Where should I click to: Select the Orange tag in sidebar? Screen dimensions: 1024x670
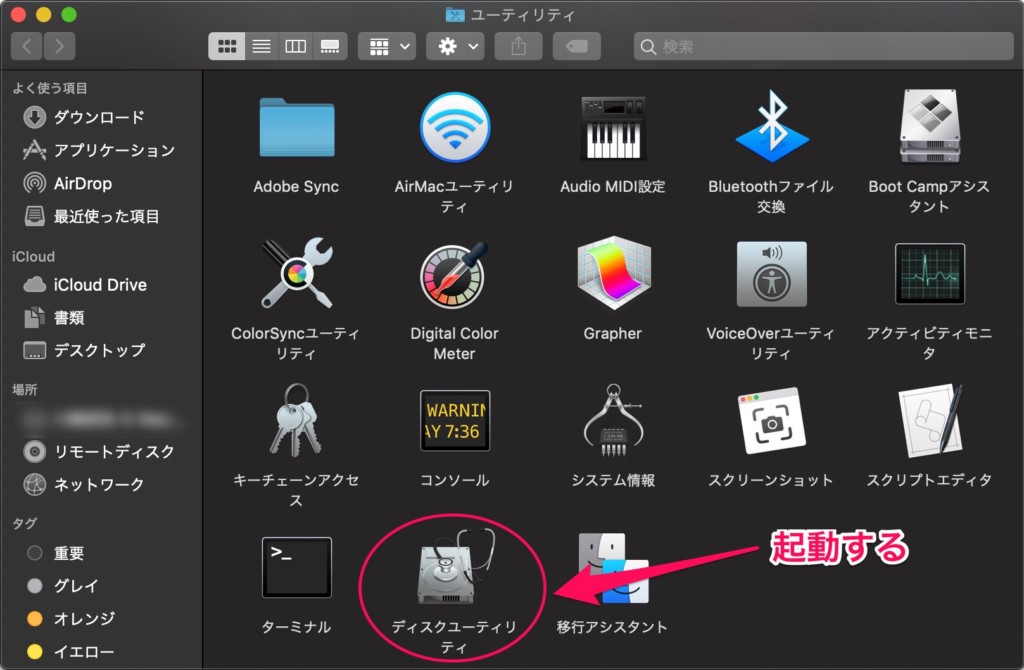pos(84,618)
